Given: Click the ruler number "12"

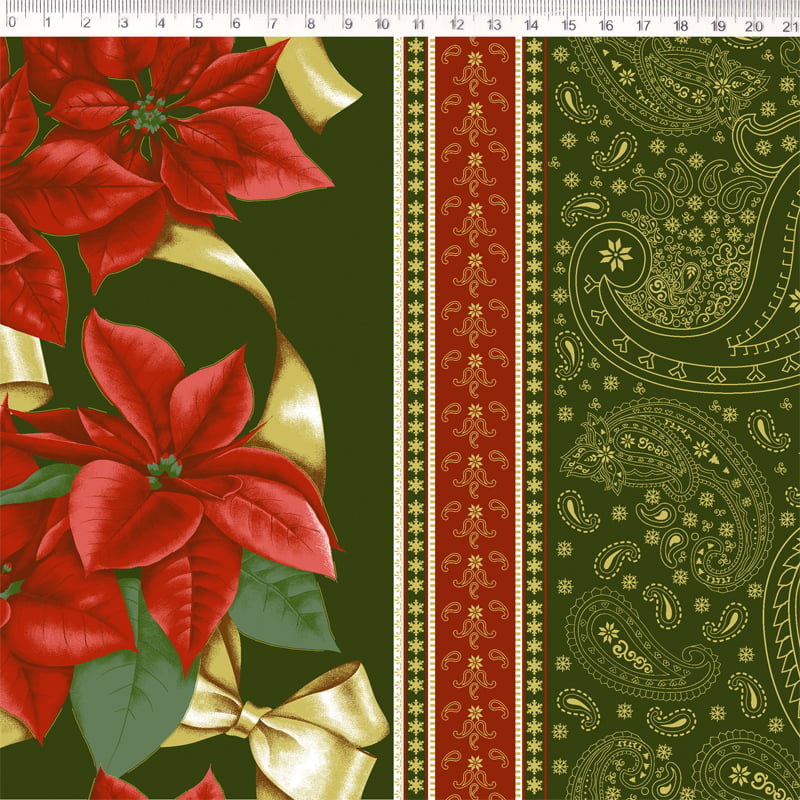Looking at the screenshot, I should pos(457,24).
